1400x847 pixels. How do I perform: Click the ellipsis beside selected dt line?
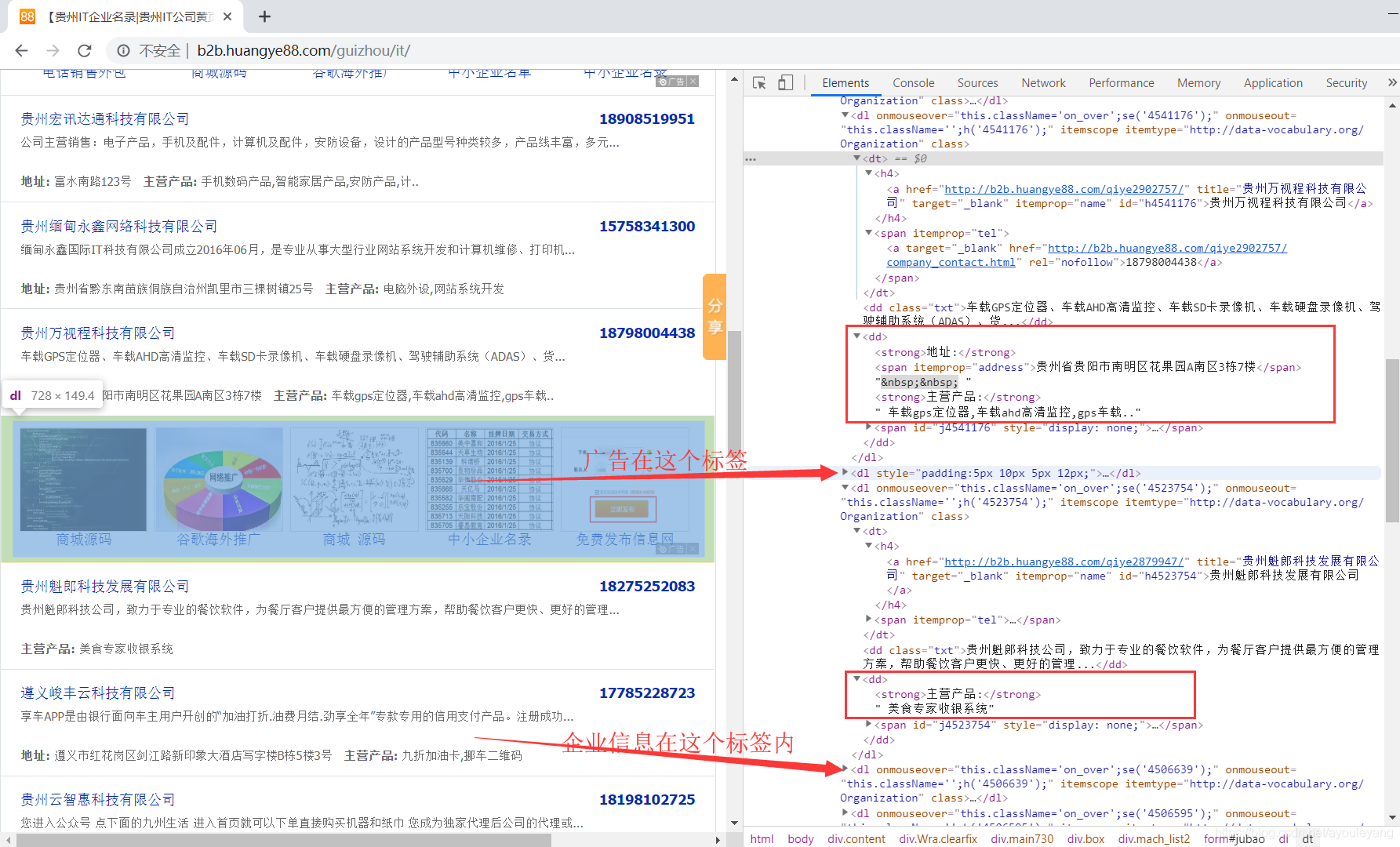(751, 159)
